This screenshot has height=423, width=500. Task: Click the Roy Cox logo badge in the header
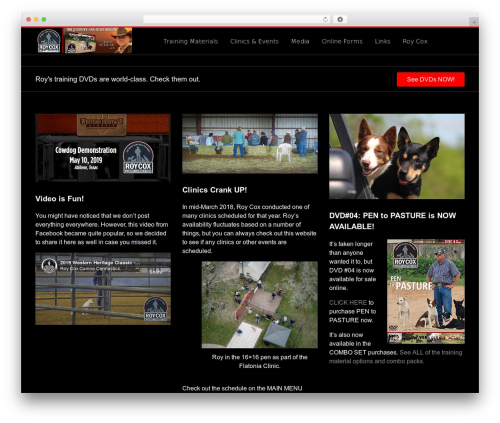coord(49,41)
